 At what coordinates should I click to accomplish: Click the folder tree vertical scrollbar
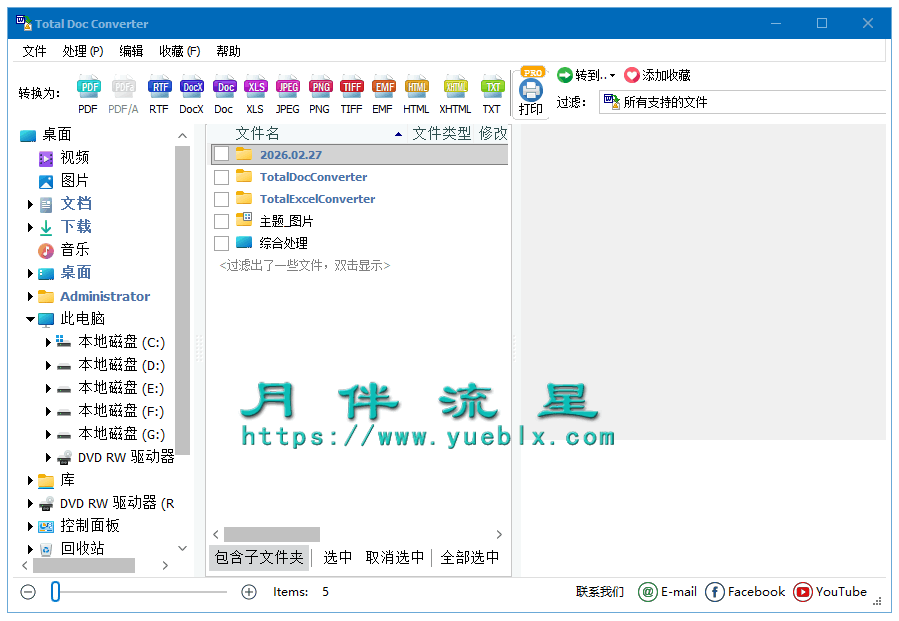(182, 301)
